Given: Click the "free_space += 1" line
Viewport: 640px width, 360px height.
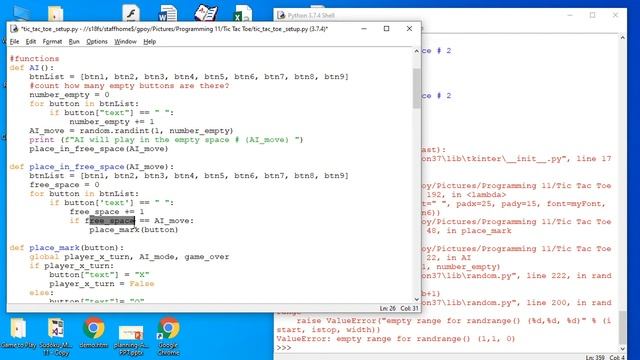Looking at the screenshot, I should point(107,211).
